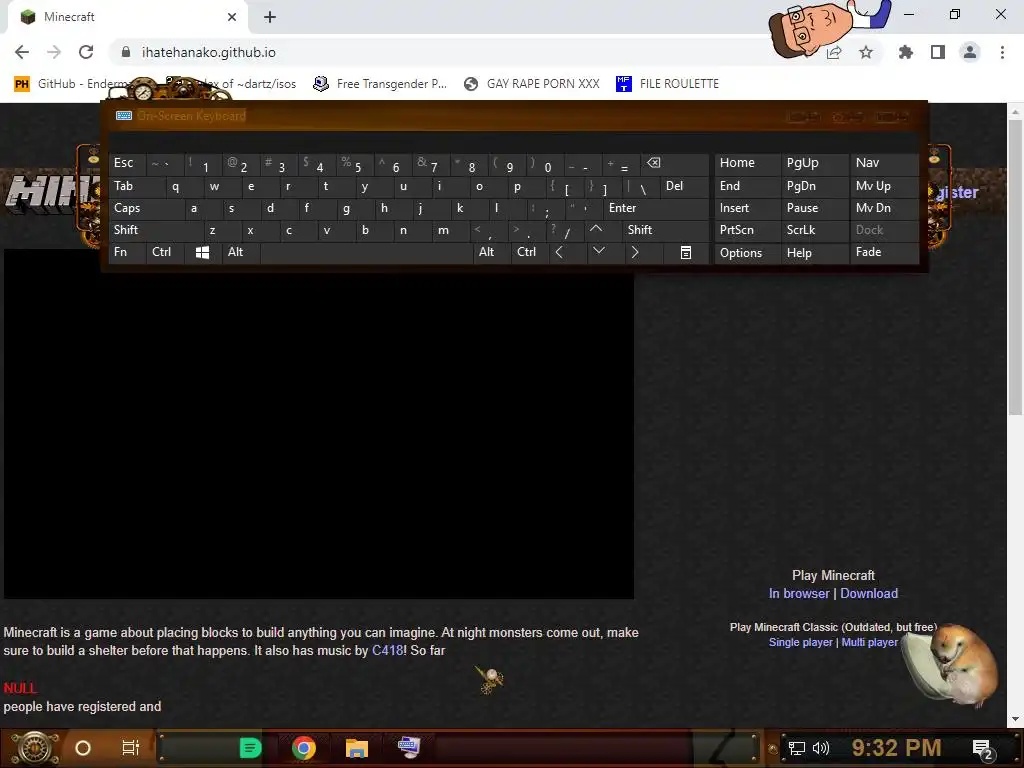This screenshot has height=768, width=1024.
Task: Open the steampunk Start button
Action: click(x=35, y=748)
